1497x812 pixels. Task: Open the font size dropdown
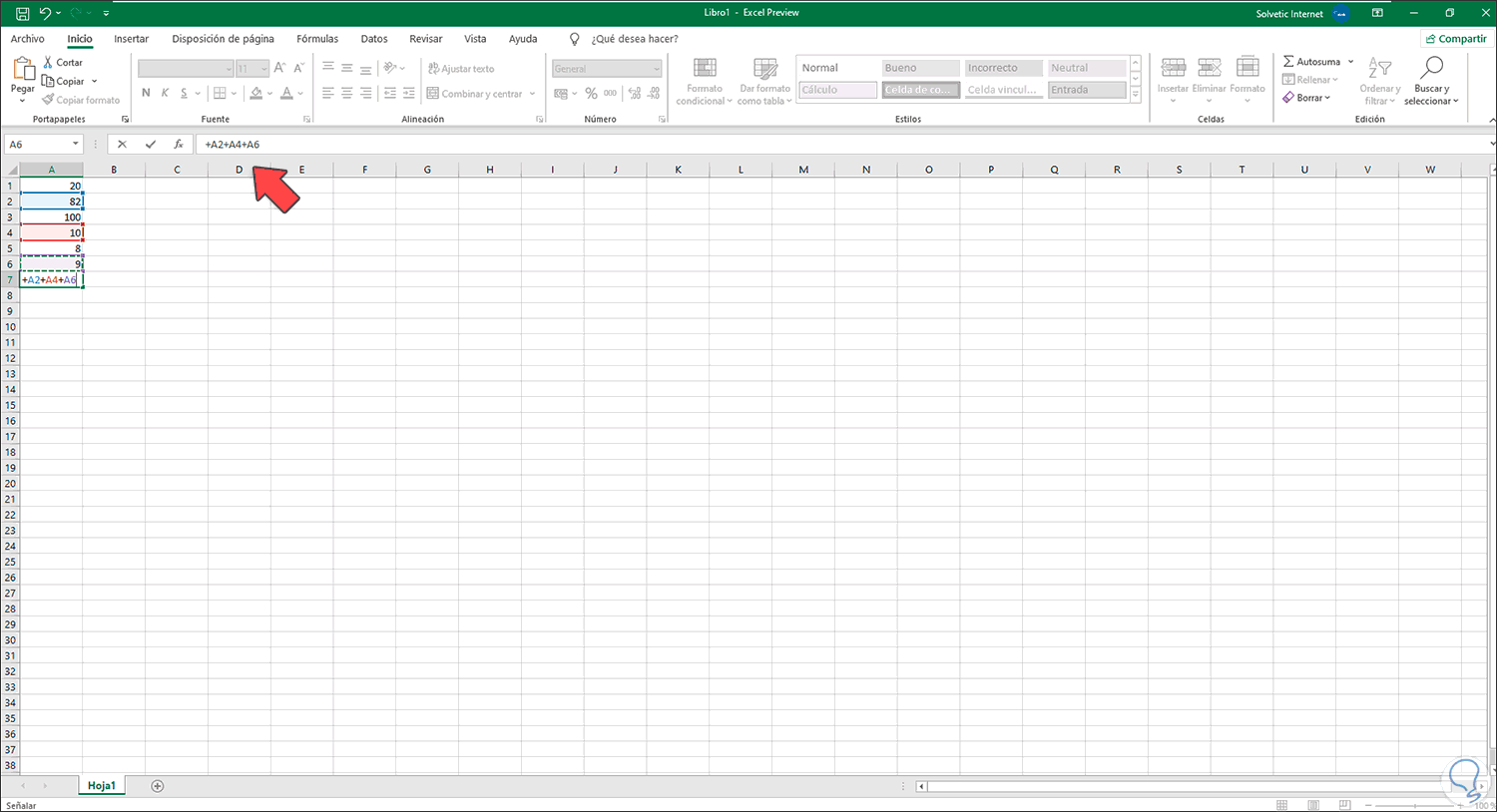263,69
